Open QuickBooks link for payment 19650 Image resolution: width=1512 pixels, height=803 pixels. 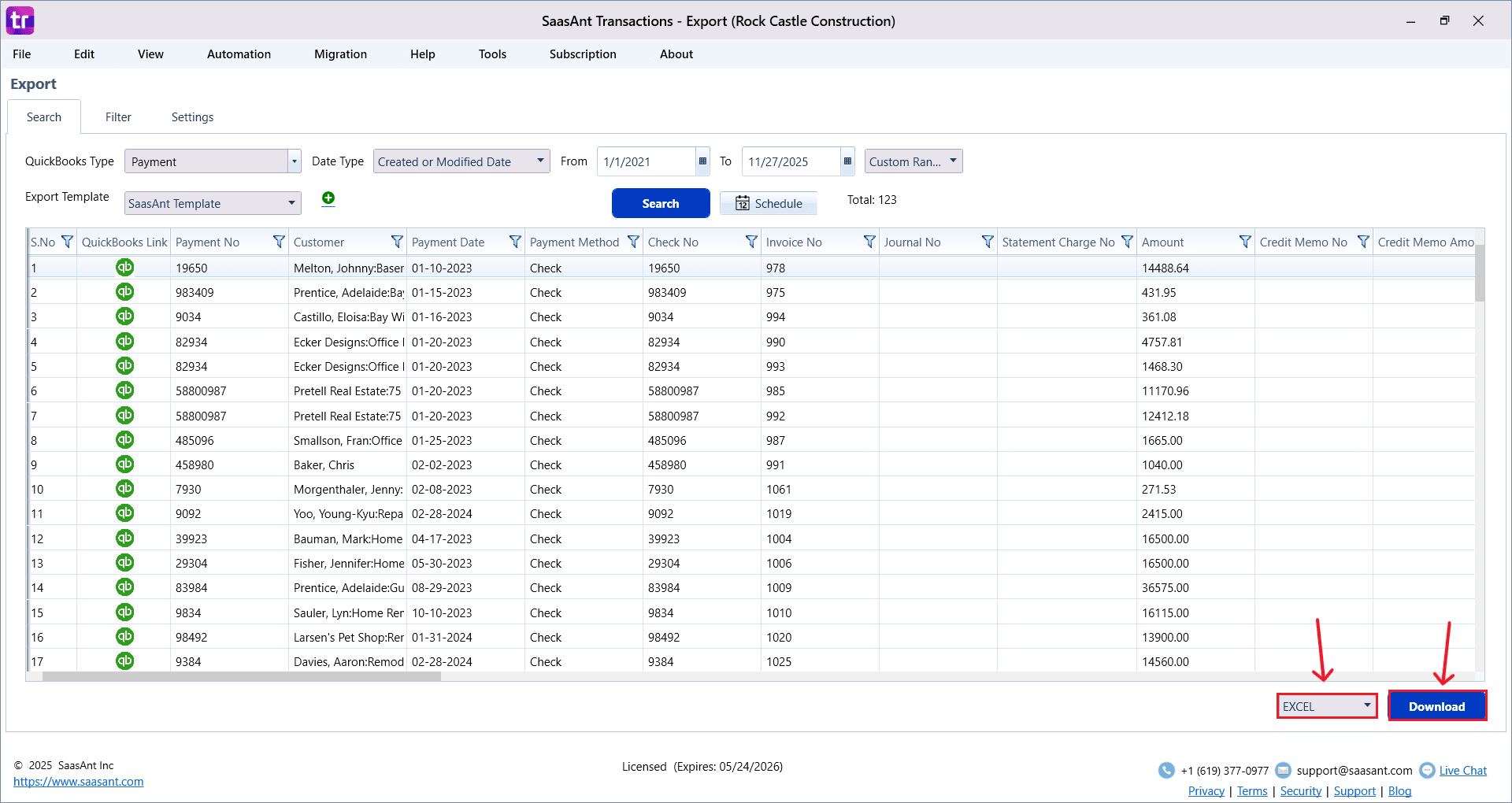(124, 268)
